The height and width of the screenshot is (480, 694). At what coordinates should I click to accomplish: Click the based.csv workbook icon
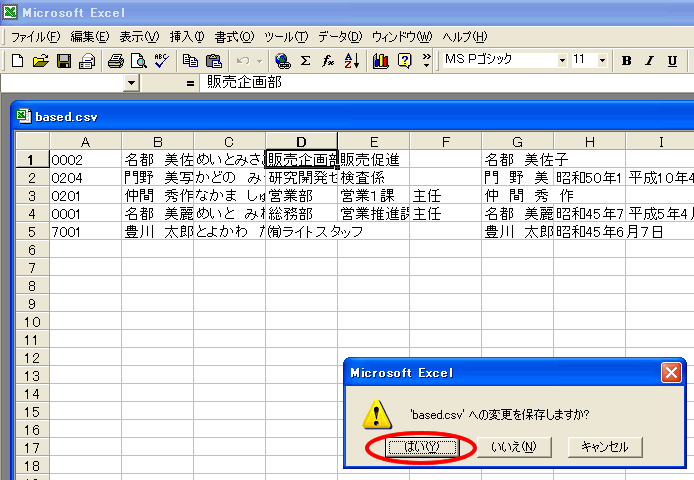(x=23, y=116)
